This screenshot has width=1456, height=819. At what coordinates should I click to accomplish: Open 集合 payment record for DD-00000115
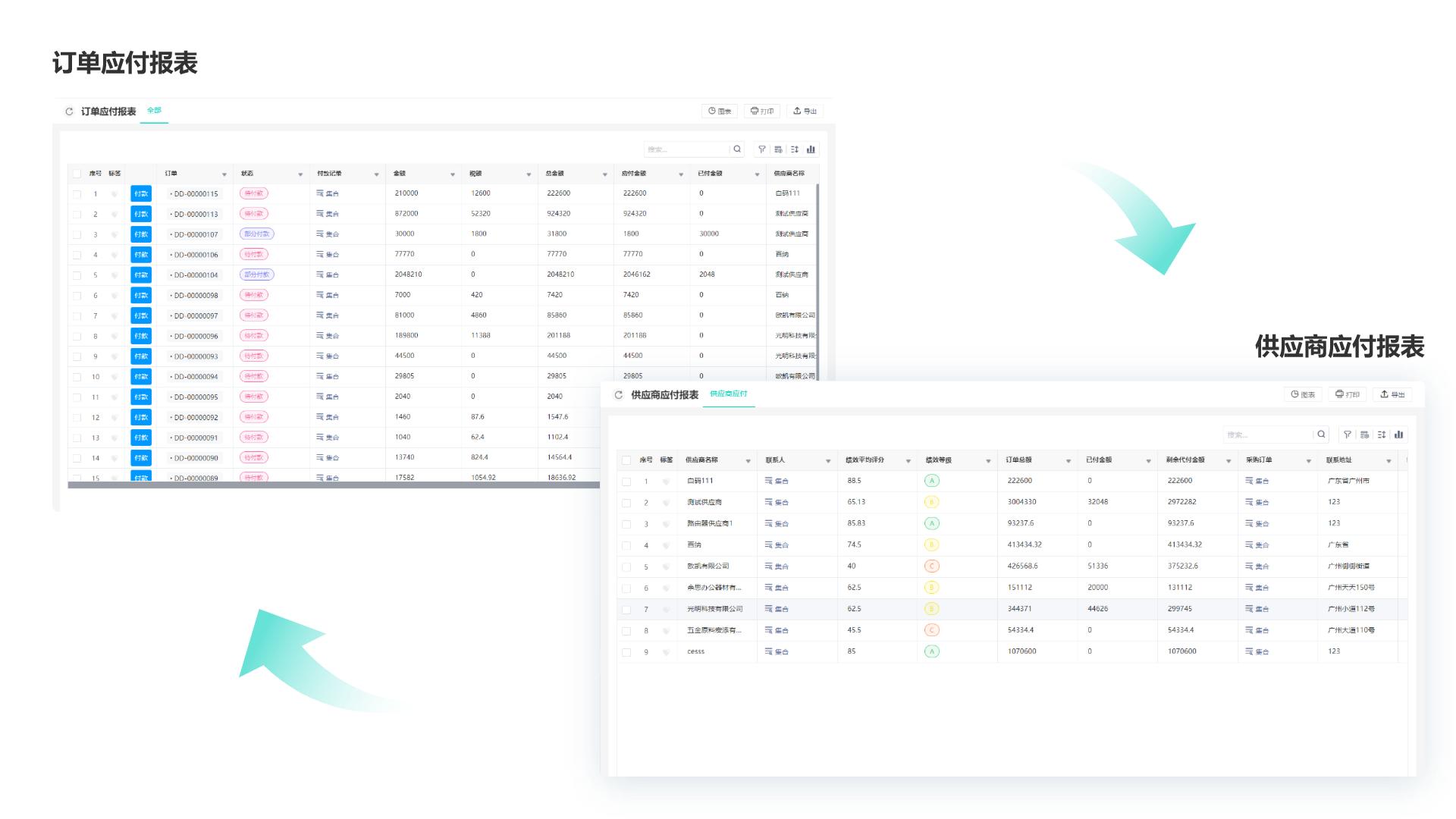pyautogui.click(x=328, y=193)
